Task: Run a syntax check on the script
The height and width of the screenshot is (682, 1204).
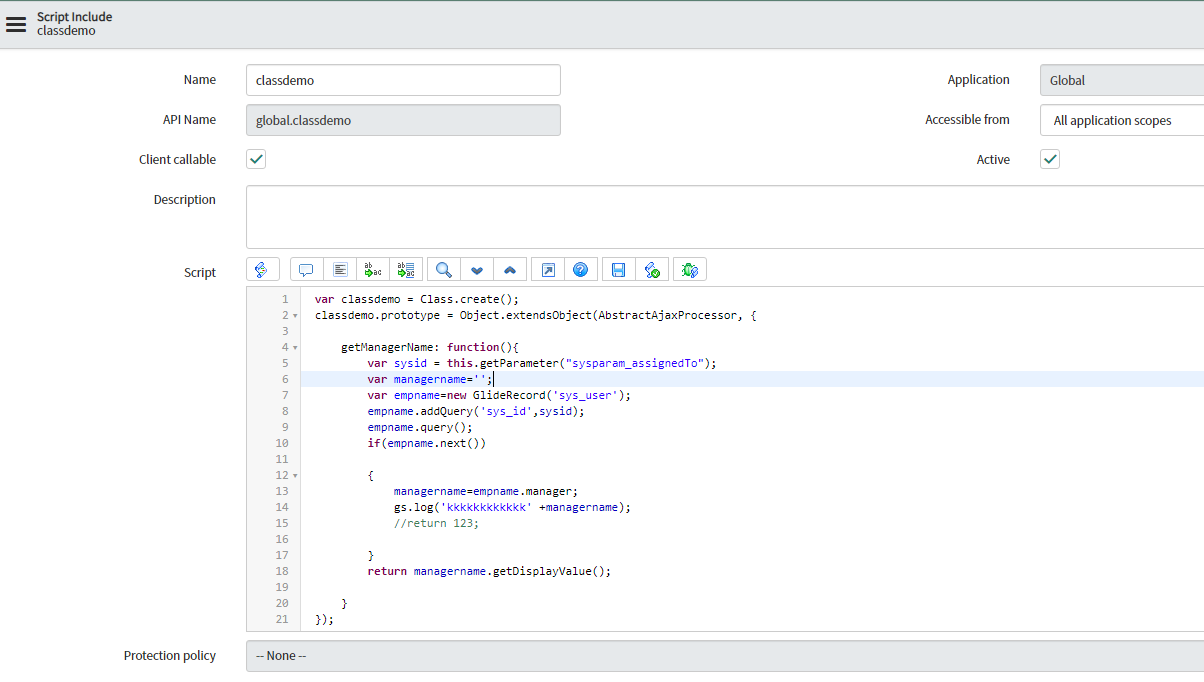Action: [651, 269]
